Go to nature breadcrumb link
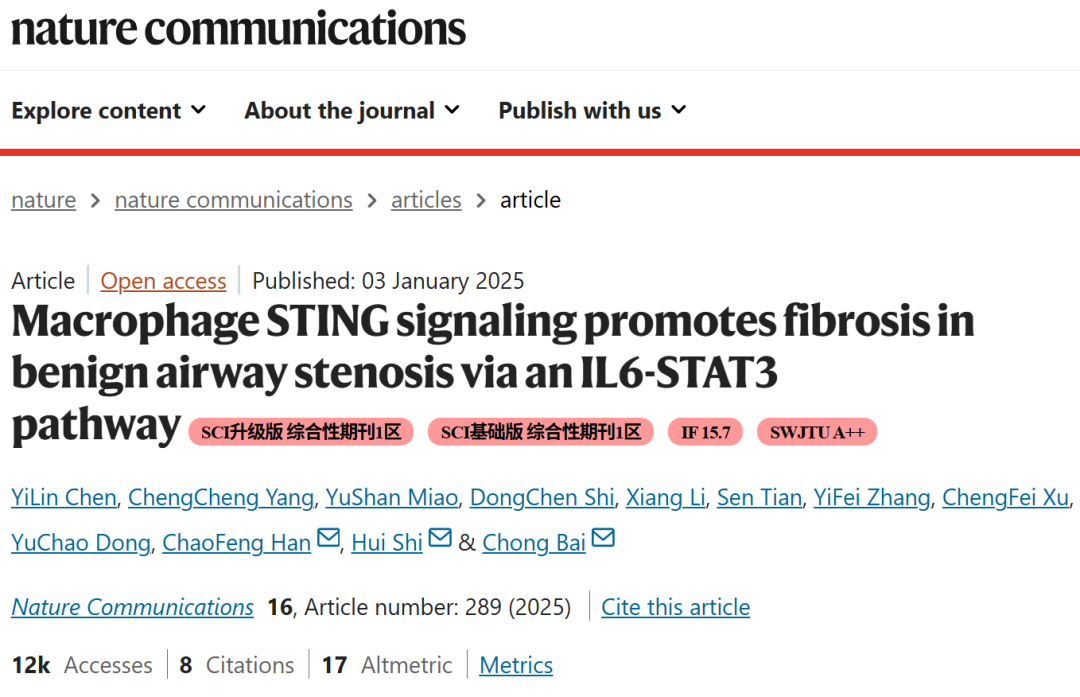 click(x=44, y=200)
